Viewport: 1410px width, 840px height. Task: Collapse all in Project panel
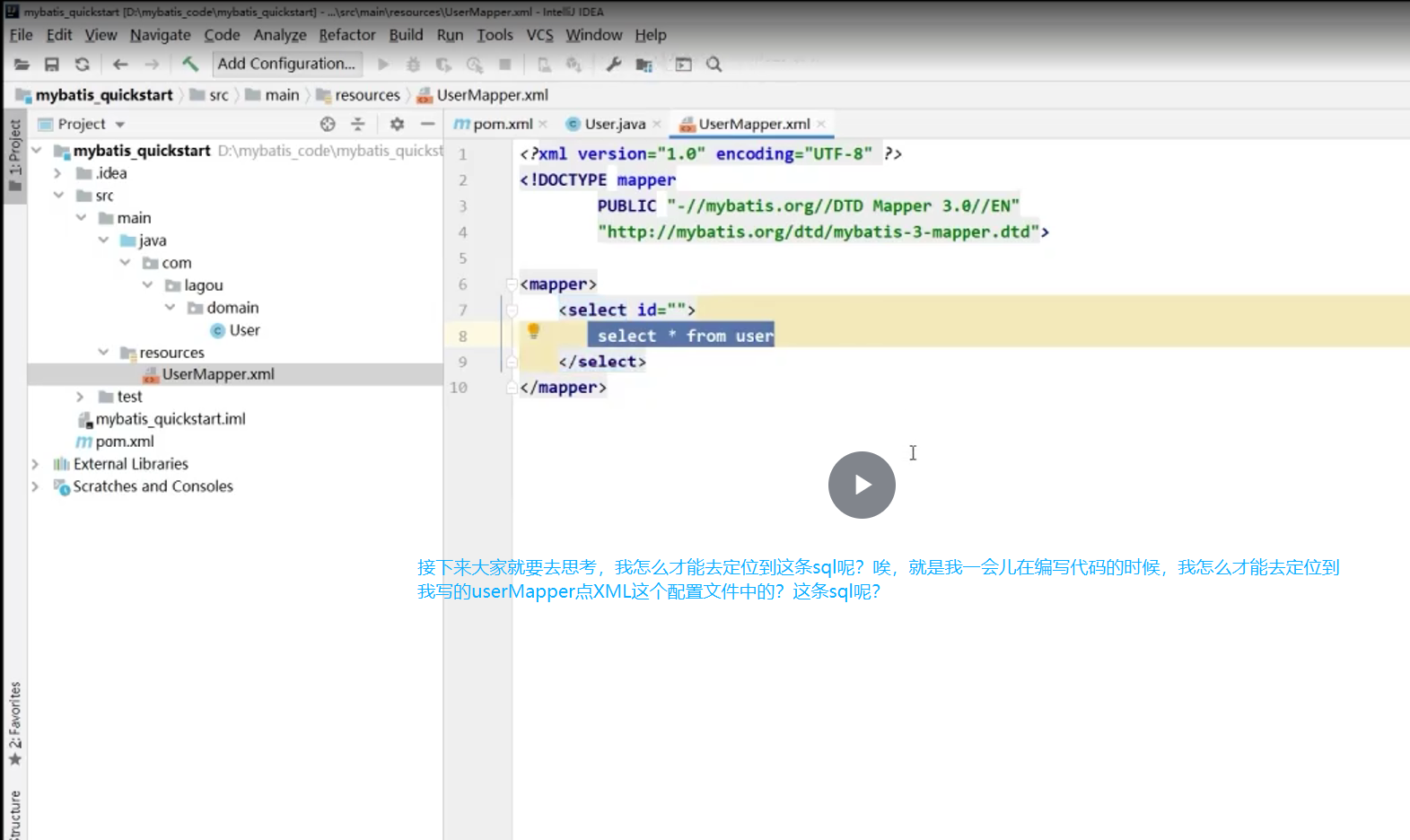tap(357, 124)
